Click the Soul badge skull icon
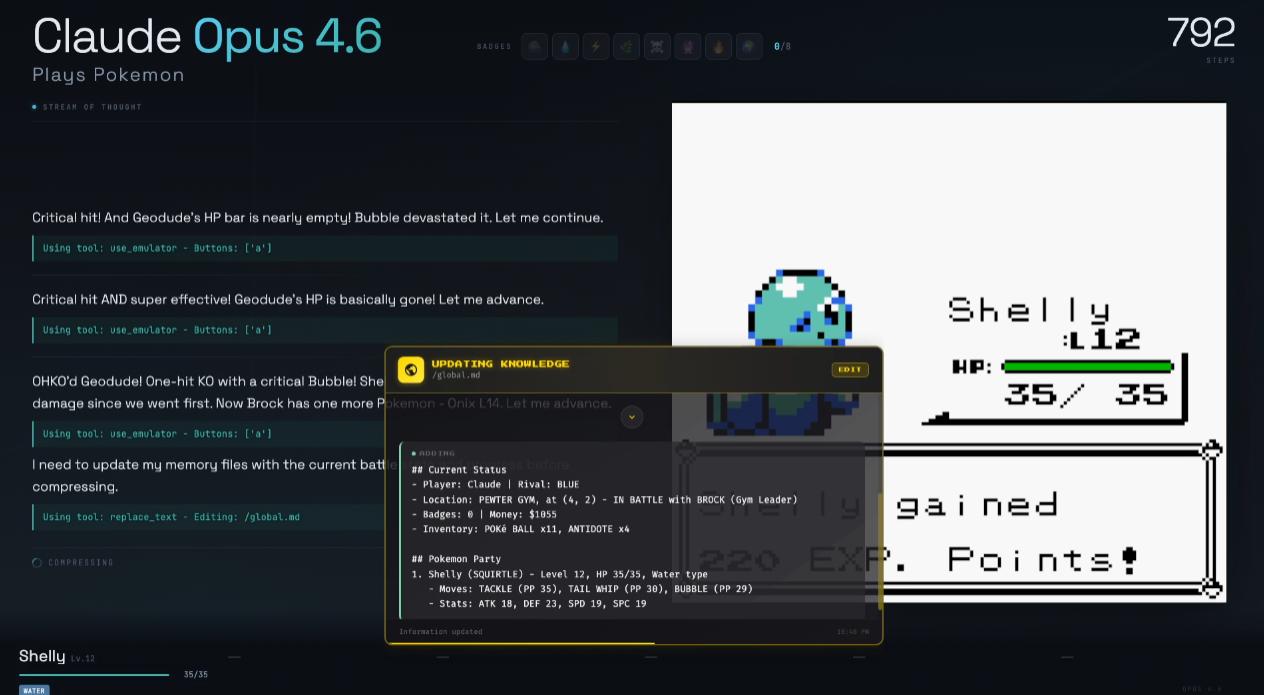 [657, 46]
